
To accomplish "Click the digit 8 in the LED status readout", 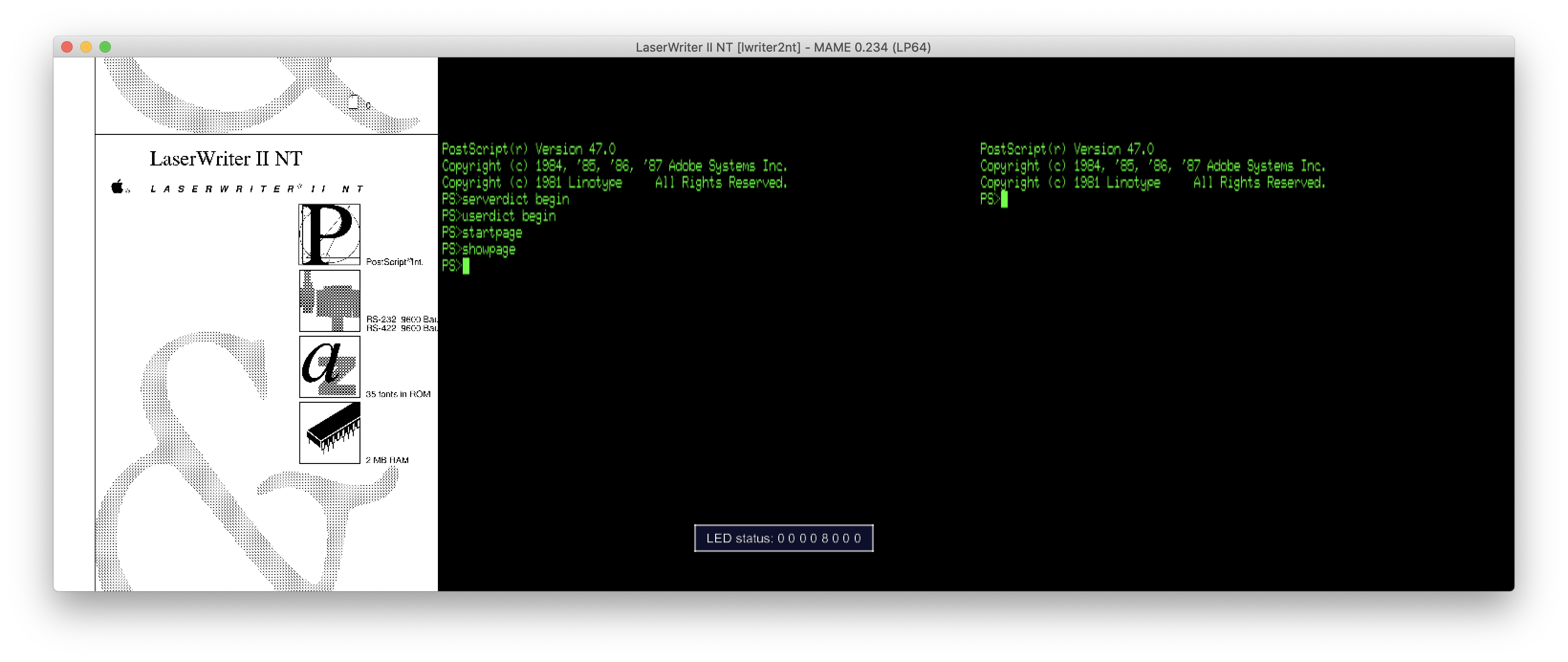I will tap(825, 539).
